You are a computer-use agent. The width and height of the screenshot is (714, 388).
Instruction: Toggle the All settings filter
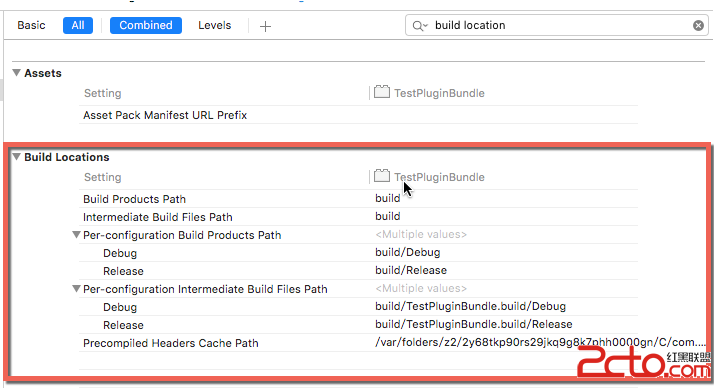78,25
